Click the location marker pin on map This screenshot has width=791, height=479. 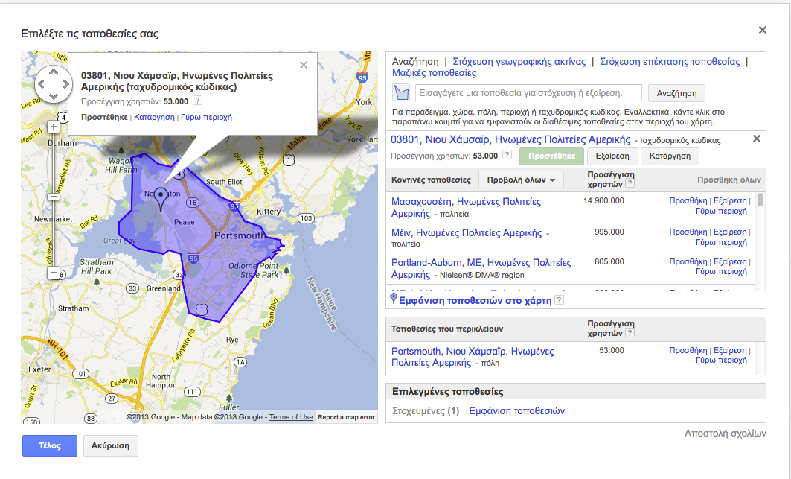[161, 199]
